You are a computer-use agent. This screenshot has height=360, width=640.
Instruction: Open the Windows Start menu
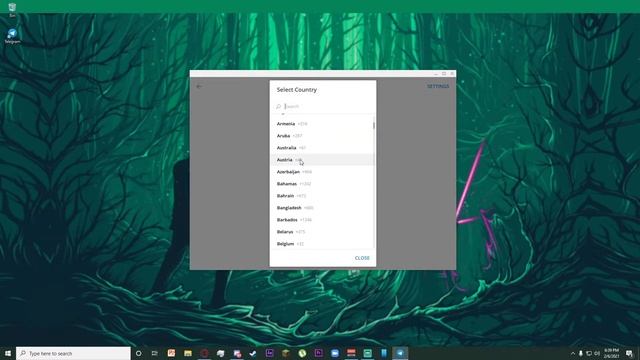tap(8, 353)
